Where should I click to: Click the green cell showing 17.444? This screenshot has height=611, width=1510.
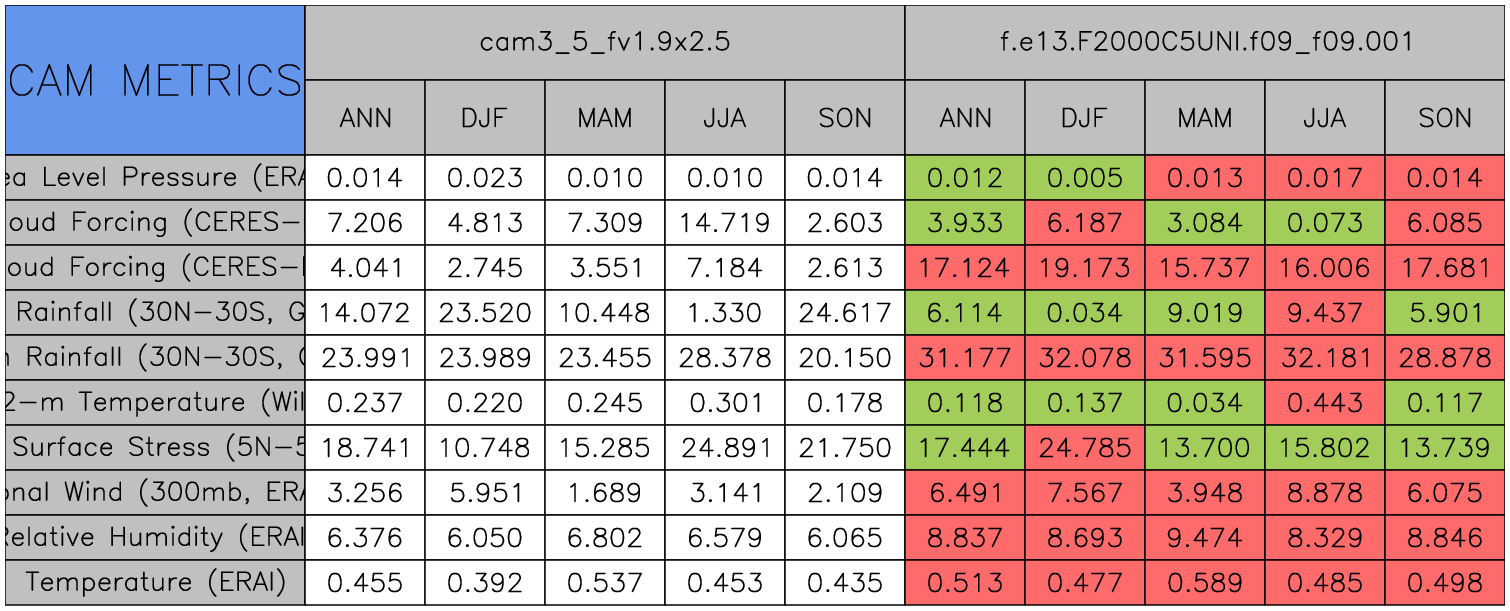coord(964,448)
